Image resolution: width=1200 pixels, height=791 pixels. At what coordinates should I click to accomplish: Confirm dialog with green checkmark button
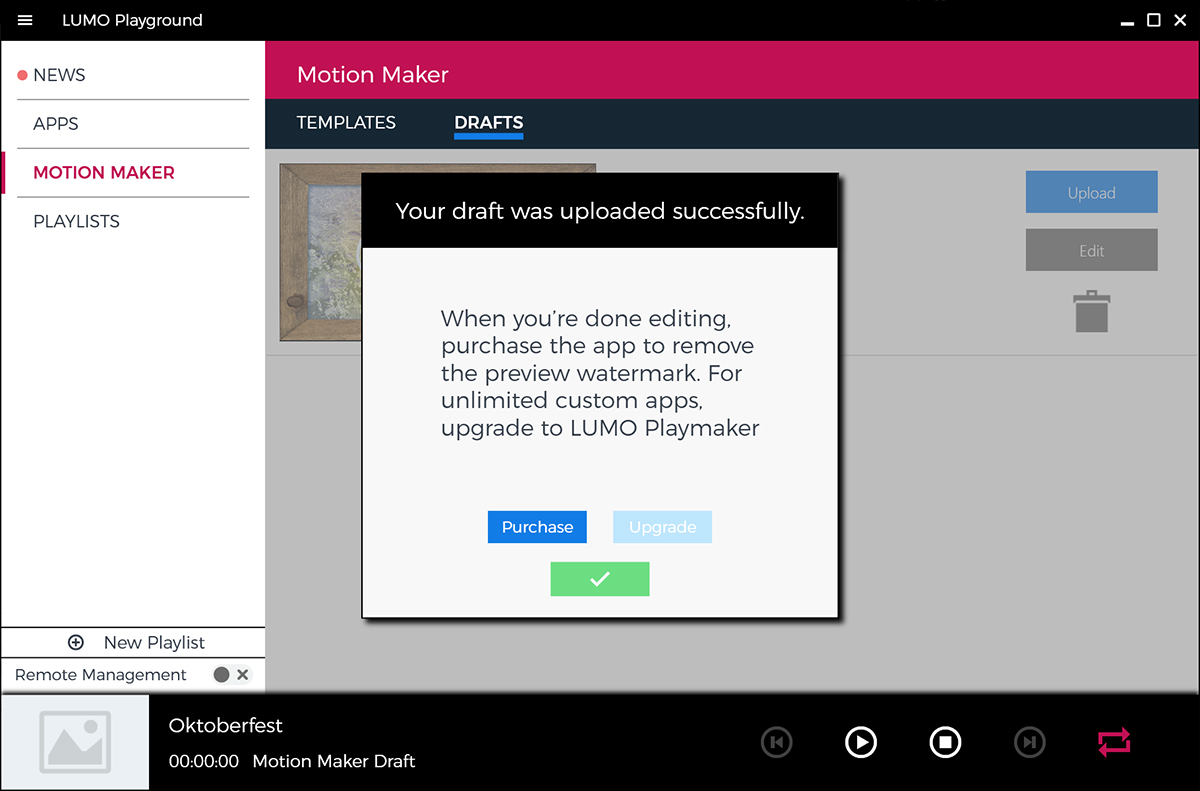pos(599,579)
